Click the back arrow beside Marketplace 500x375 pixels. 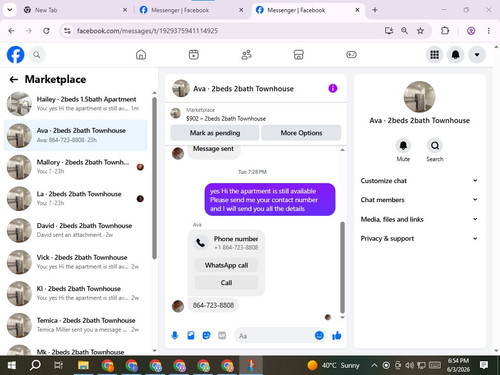[14, 79]
